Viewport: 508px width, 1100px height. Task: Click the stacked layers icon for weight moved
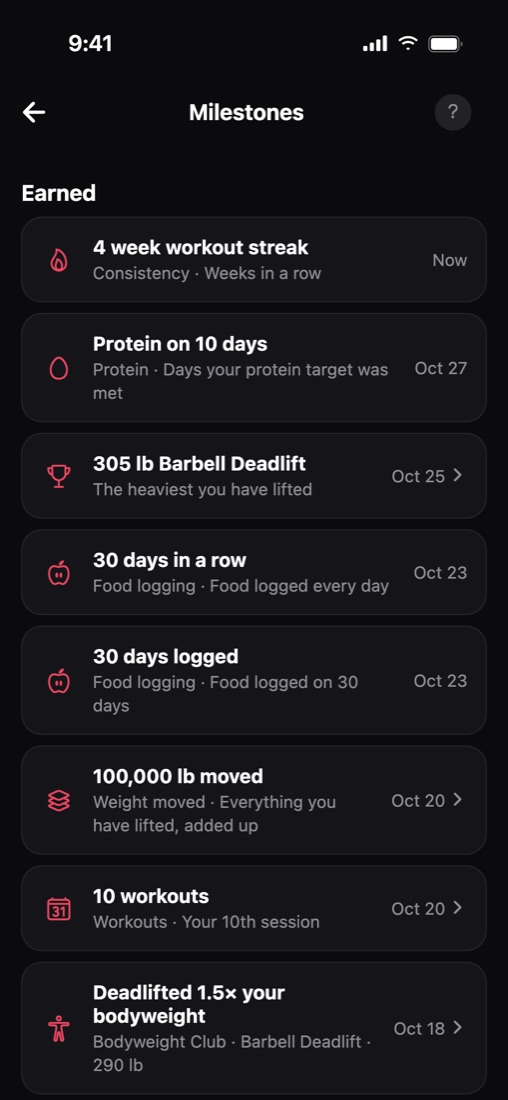point(59,800)
